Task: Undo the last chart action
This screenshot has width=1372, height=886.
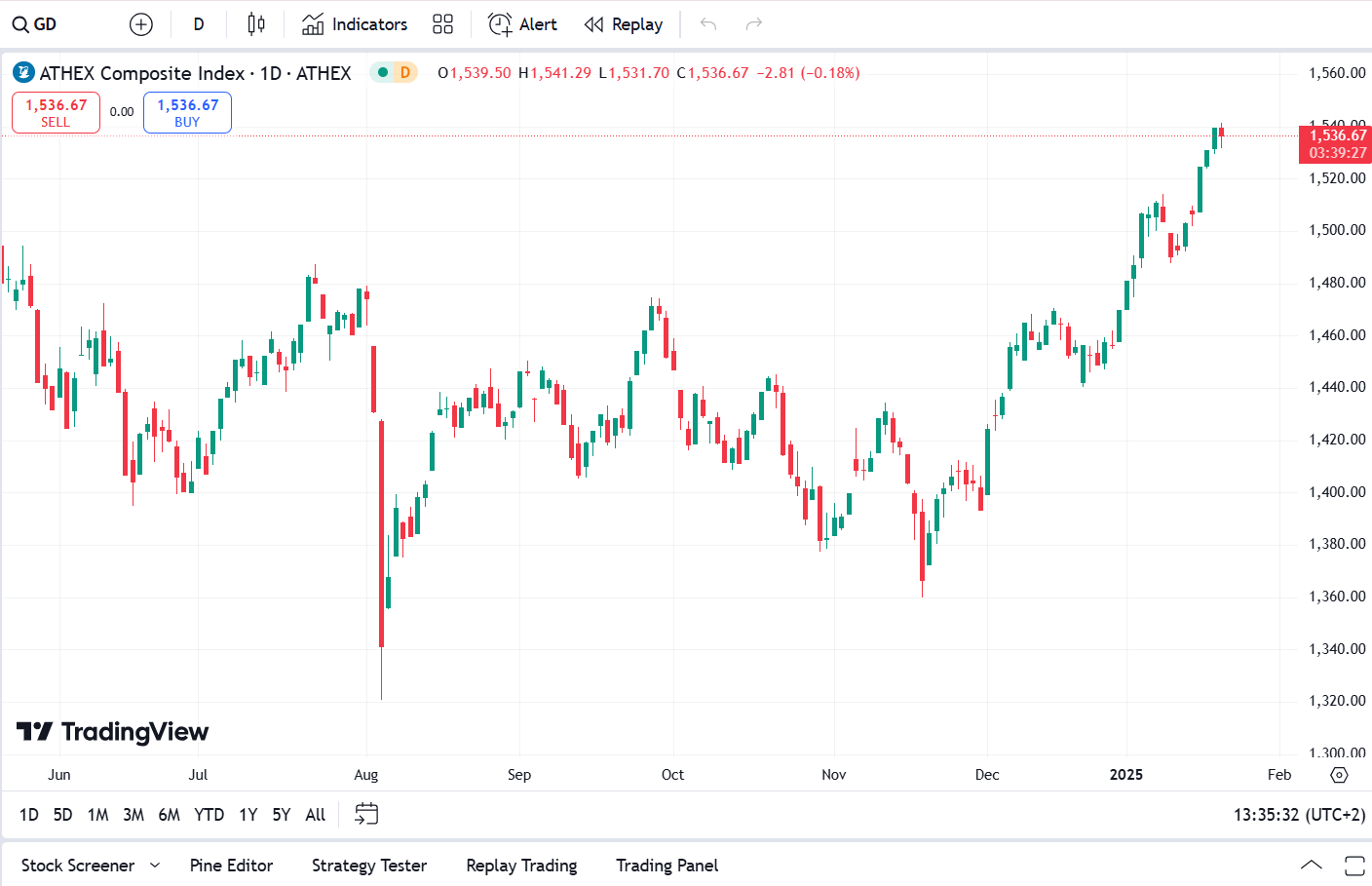Action: point(708,24)
